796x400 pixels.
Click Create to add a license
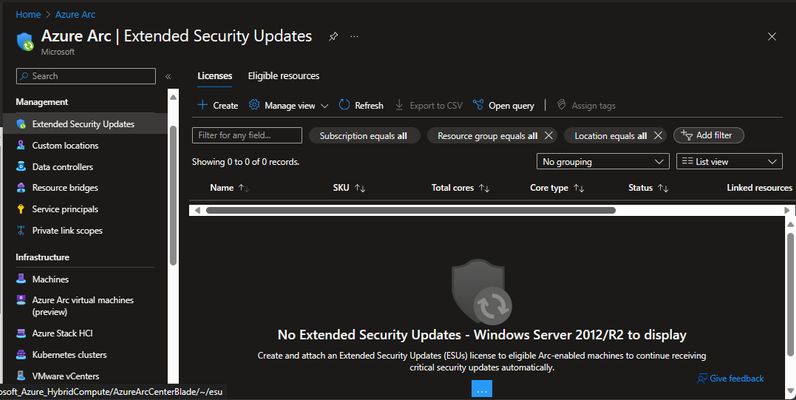[217, 106]
